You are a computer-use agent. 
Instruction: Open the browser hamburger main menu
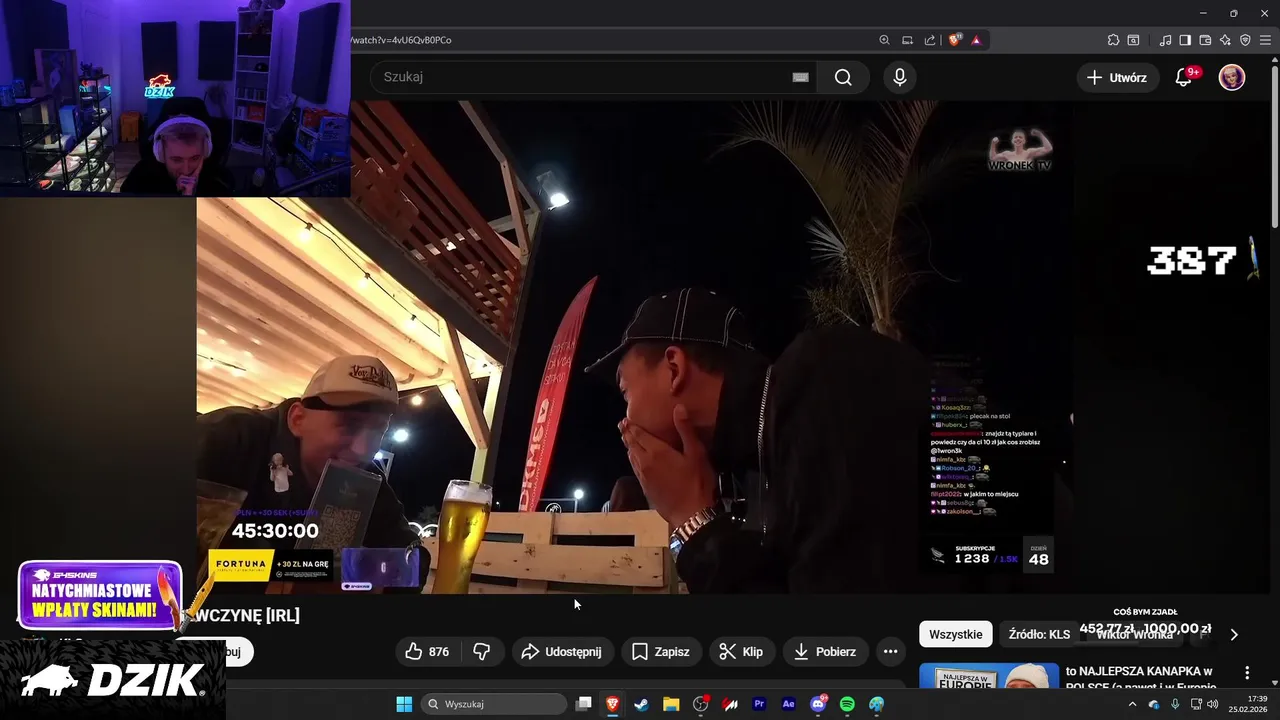[1265, 40]
